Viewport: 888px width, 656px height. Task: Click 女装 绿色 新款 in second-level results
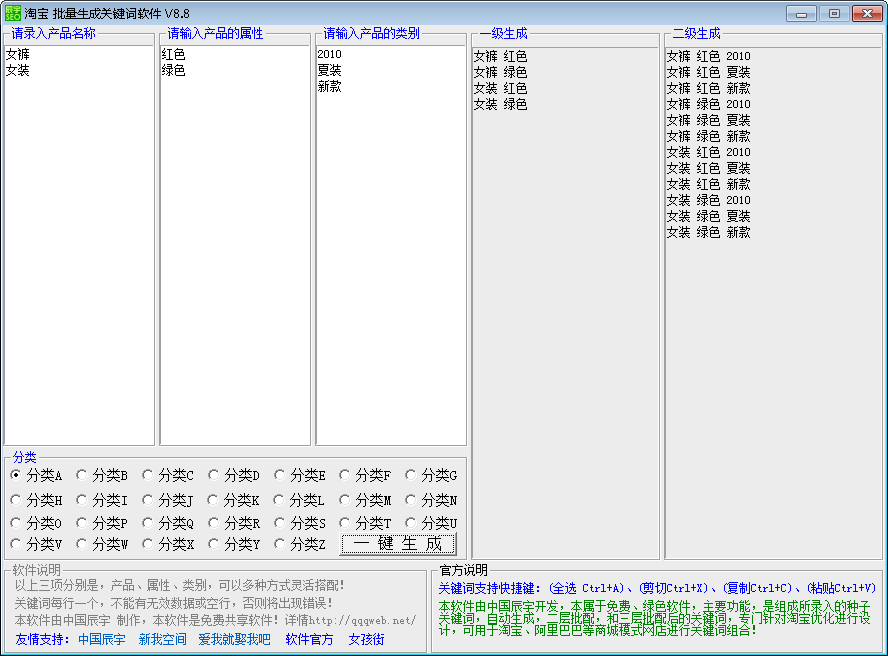coord(708,232)
